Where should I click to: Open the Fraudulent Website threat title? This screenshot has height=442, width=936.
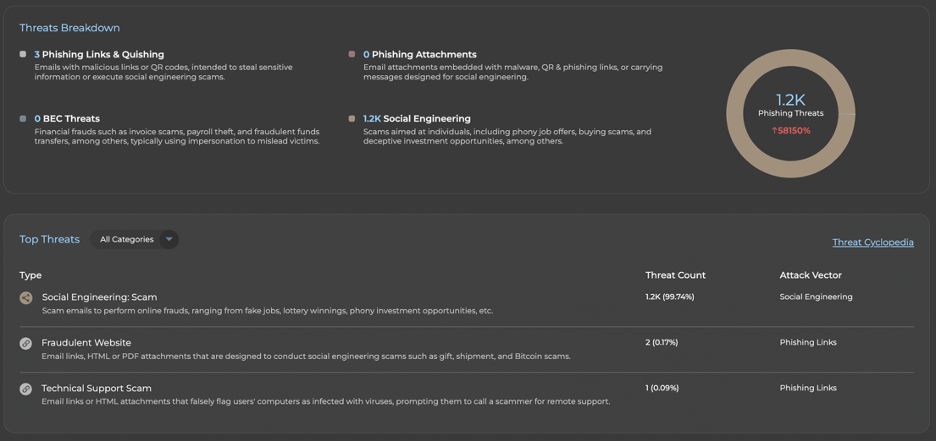(x=89, y=342)
